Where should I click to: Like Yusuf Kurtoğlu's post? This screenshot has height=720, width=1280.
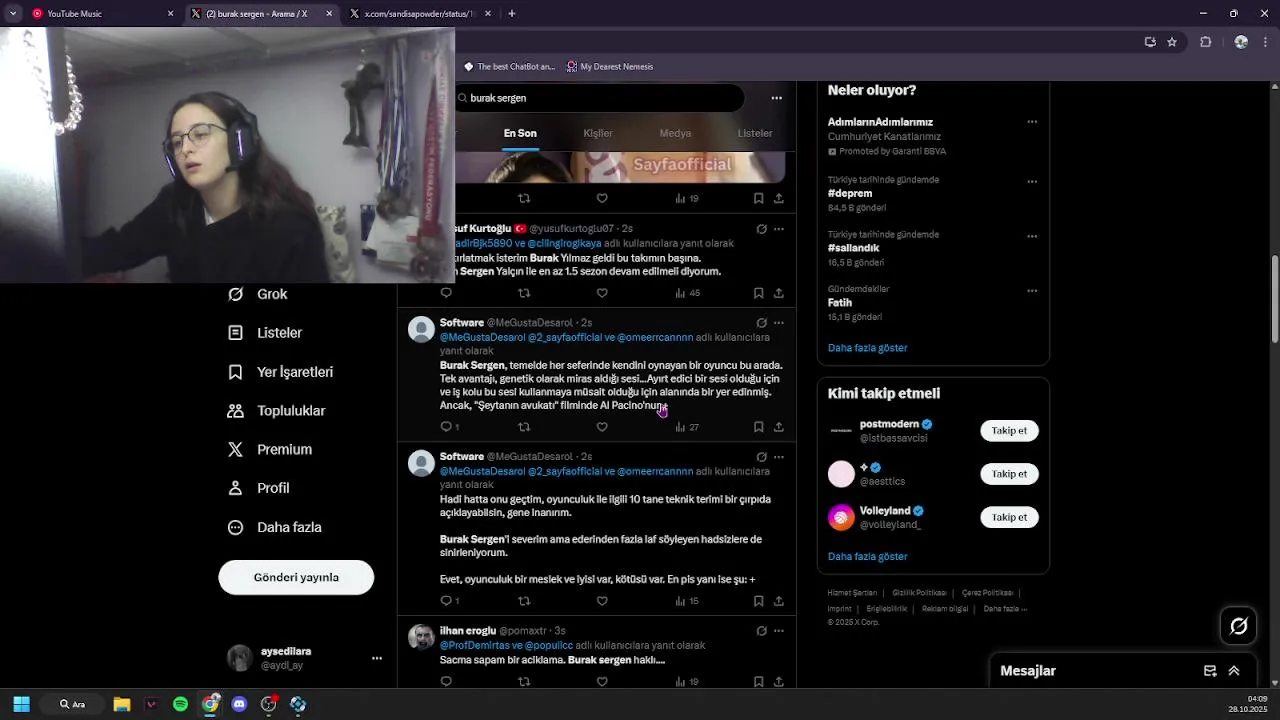point(602,293)
